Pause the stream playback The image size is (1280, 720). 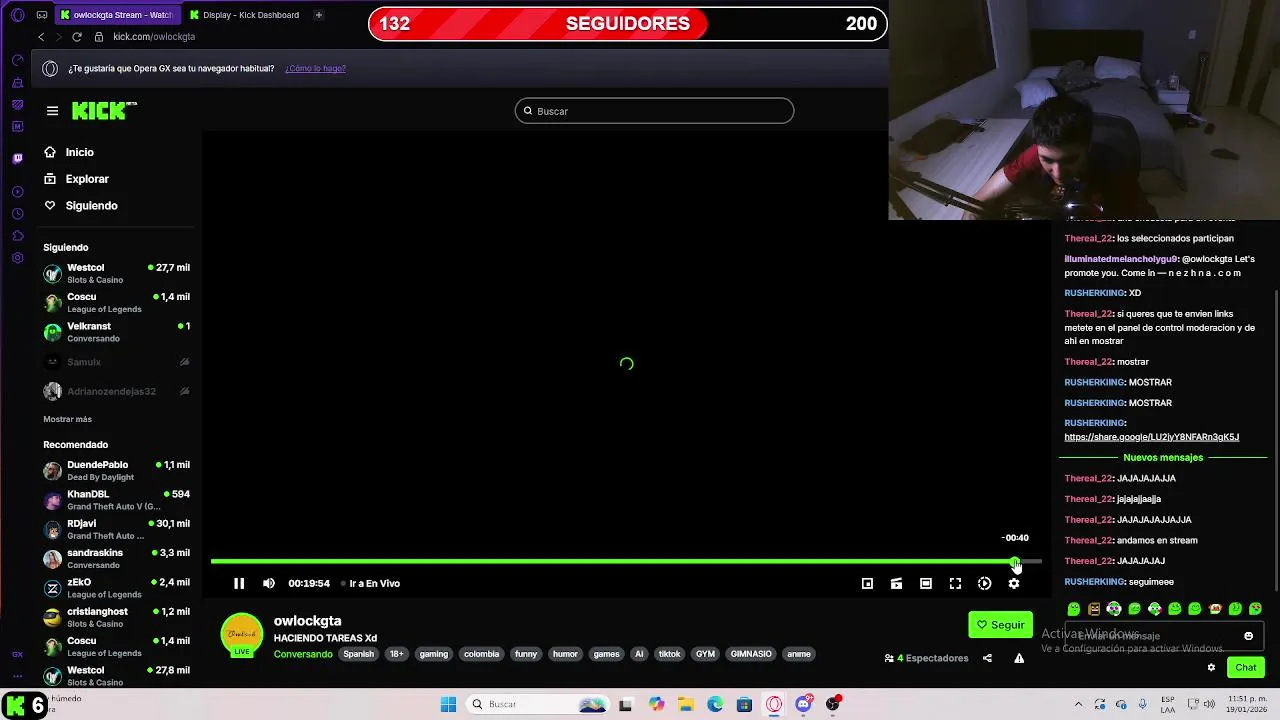(239, 583)
